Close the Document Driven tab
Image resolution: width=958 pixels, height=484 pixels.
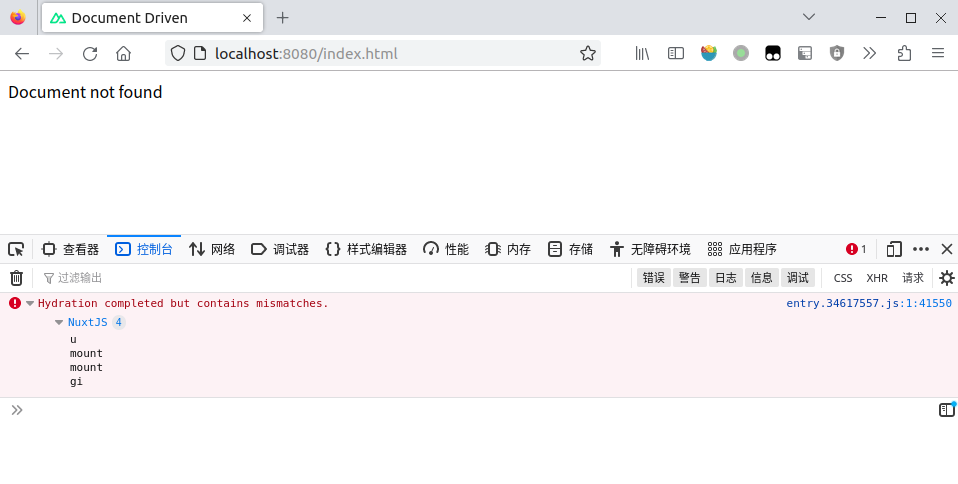click(x=247, y=18)
